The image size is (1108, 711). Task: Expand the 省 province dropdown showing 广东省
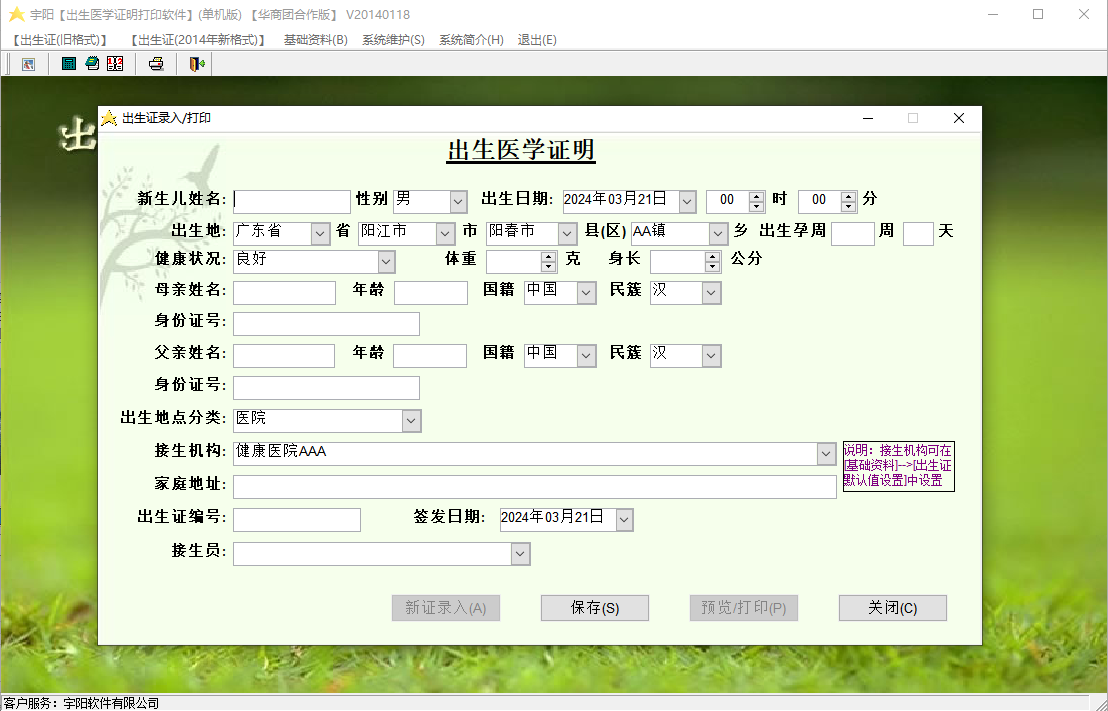(320, 233)
